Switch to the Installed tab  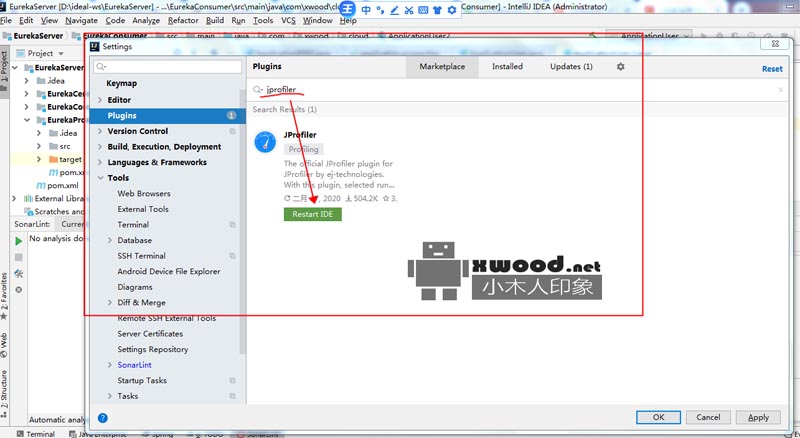coord(507,66)
